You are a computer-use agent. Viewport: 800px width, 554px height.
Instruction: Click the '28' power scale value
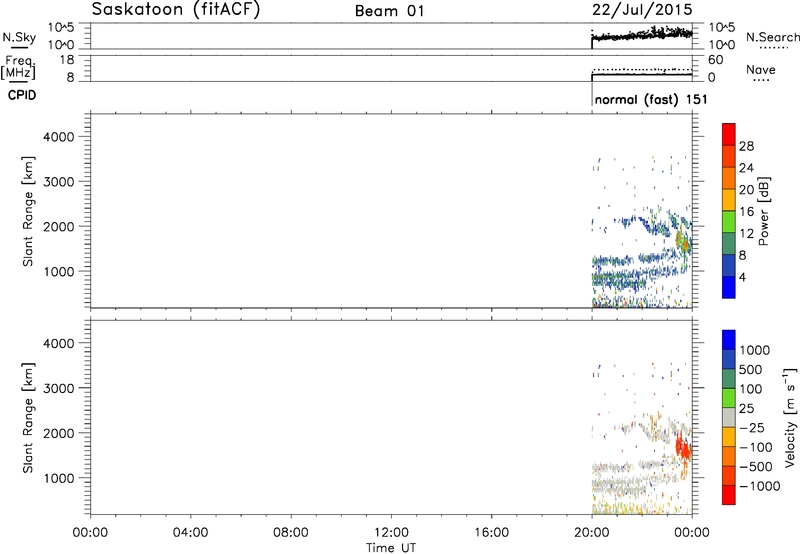click(746, 146)
